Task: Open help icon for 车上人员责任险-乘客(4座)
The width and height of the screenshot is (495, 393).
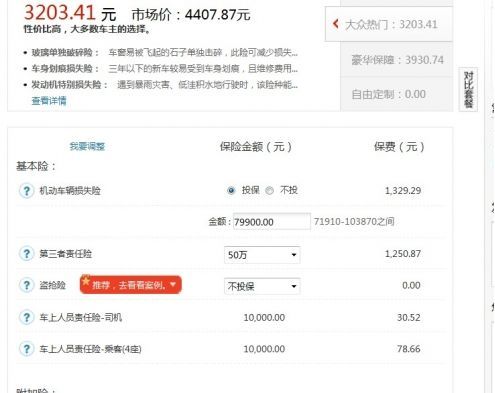Action: [x=26, y=349]
